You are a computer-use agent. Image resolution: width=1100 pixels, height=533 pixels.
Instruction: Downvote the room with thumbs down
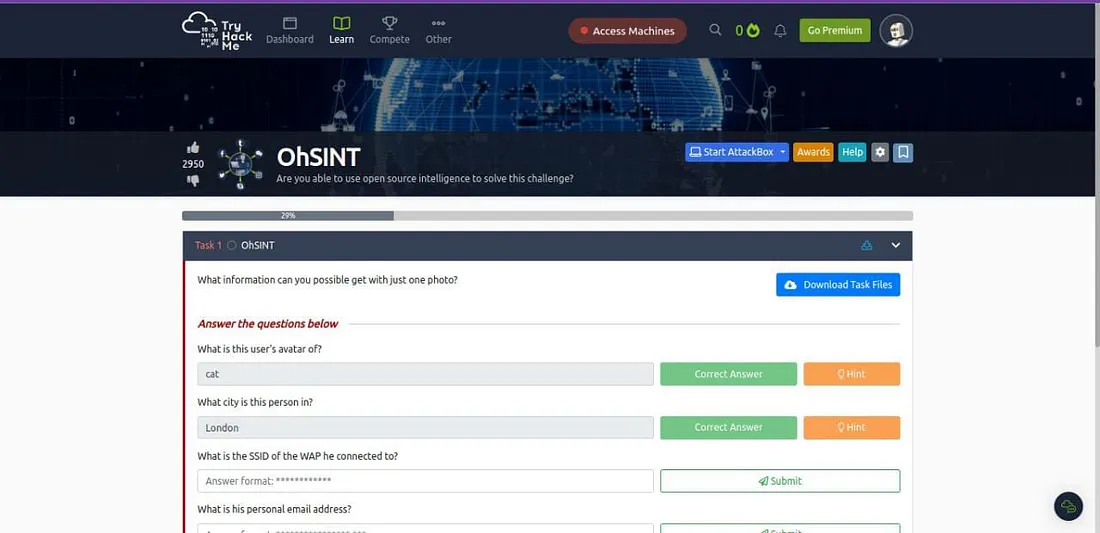(193, 180)
